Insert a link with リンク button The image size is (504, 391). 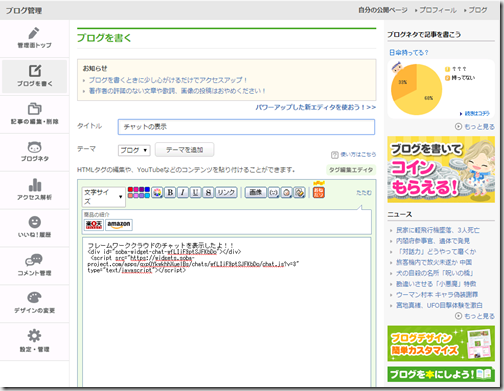click(226, 192)
